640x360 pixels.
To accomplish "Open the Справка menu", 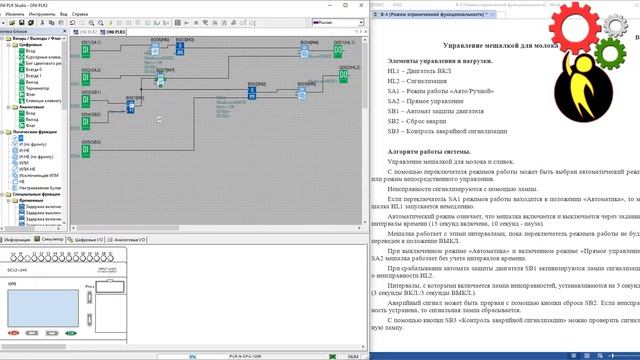I will coord(80,14).
